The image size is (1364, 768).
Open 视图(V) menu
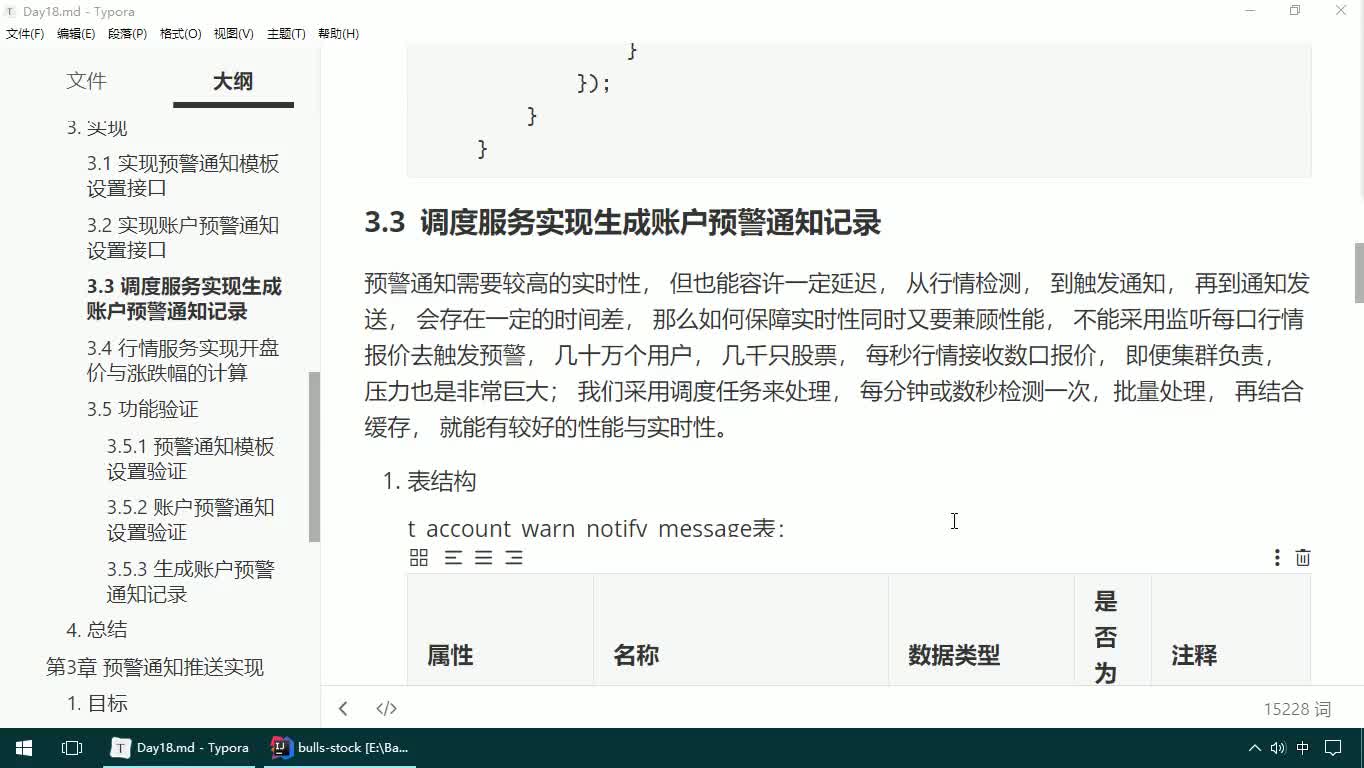point(233,33)
